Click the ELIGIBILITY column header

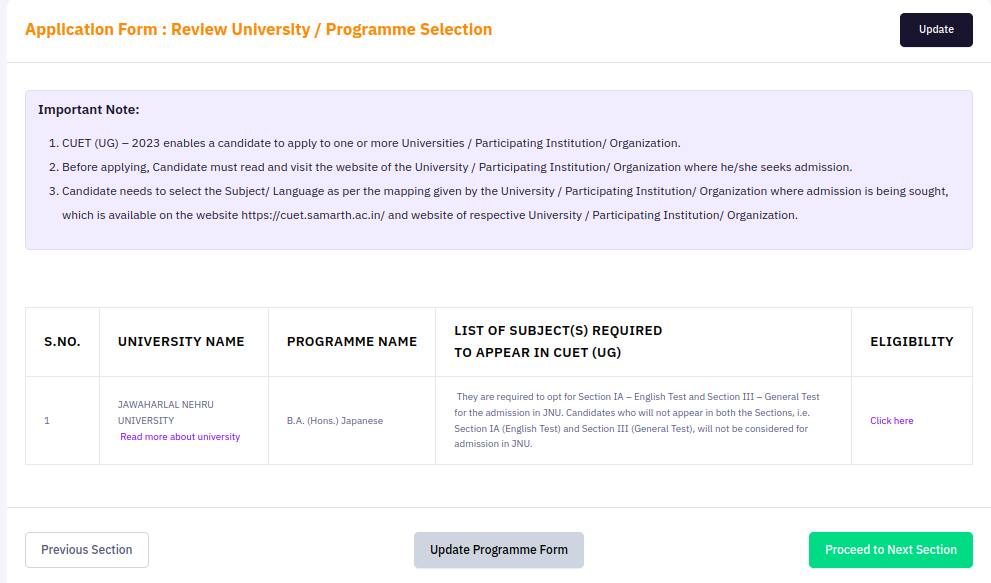(x=911, y=341)
